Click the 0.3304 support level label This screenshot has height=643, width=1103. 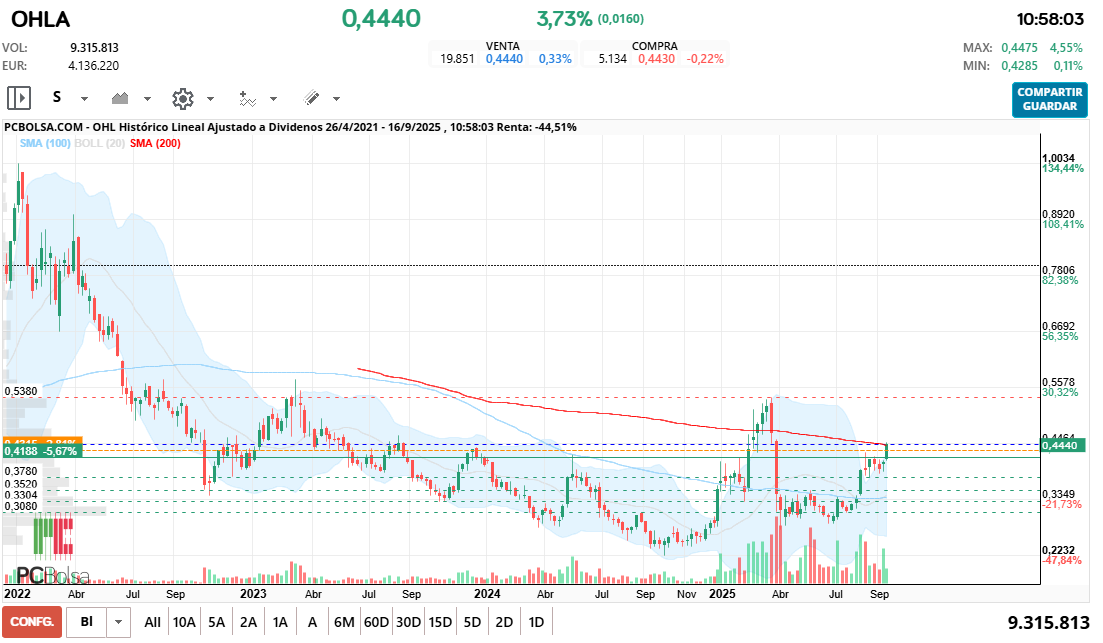(21, 495)
